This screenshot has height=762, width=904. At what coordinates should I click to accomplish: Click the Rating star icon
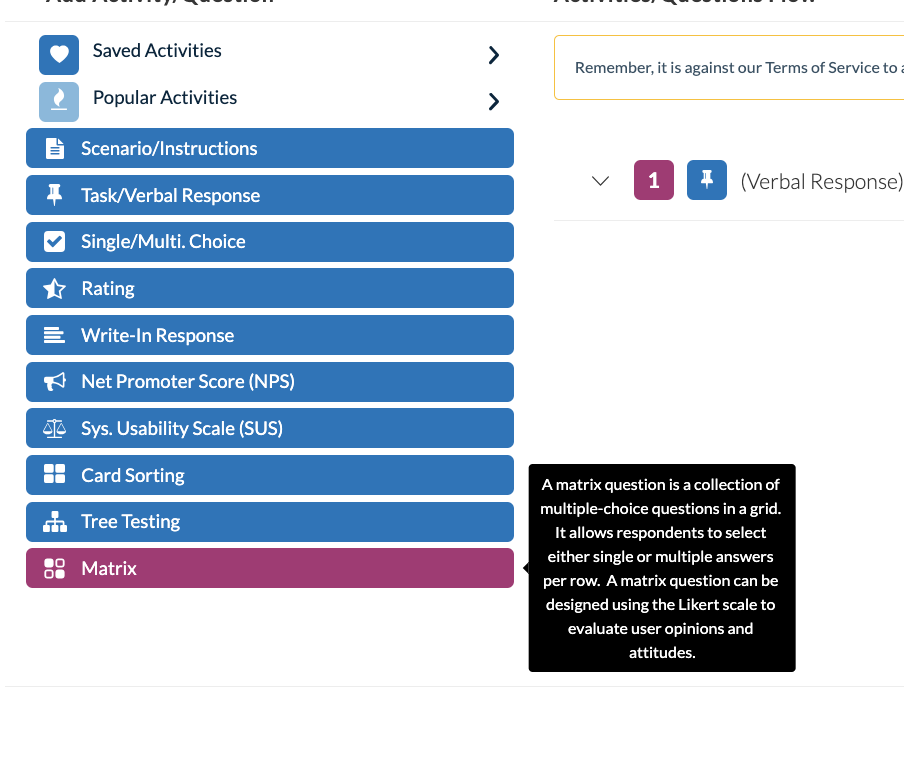coord(55,289)
